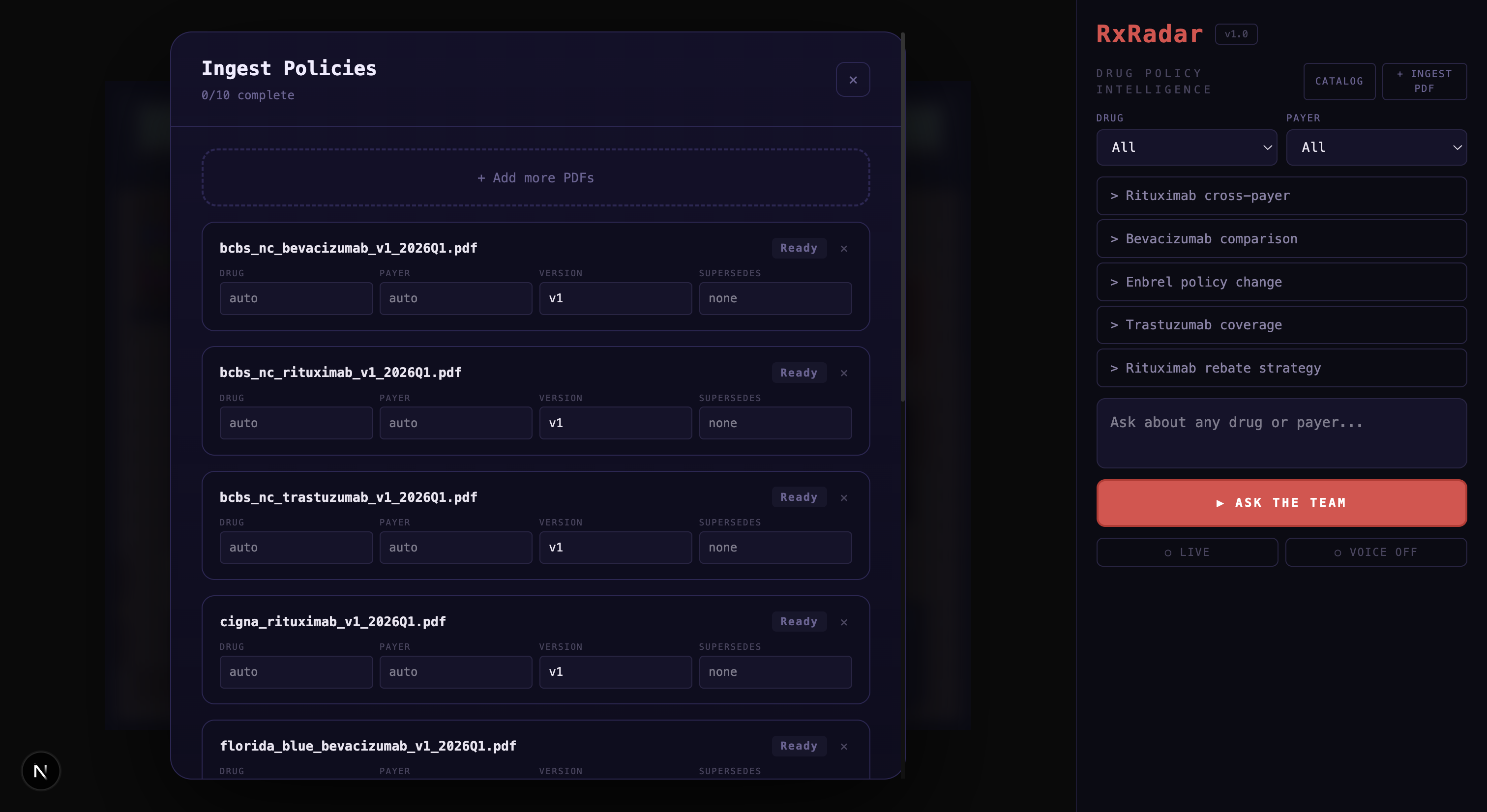Viewport: 1487px width, 812px height.
Task: Toggle VOICE OFF button
Action: tap(1375, 551)
